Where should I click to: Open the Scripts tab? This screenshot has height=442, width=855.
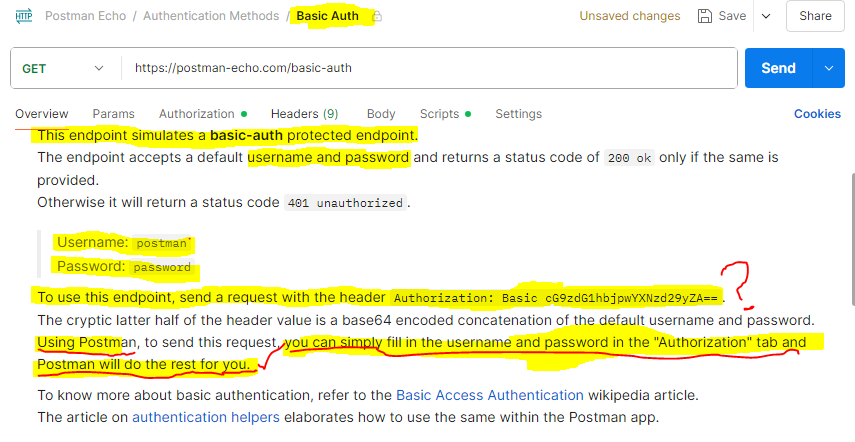click(439, 114)
